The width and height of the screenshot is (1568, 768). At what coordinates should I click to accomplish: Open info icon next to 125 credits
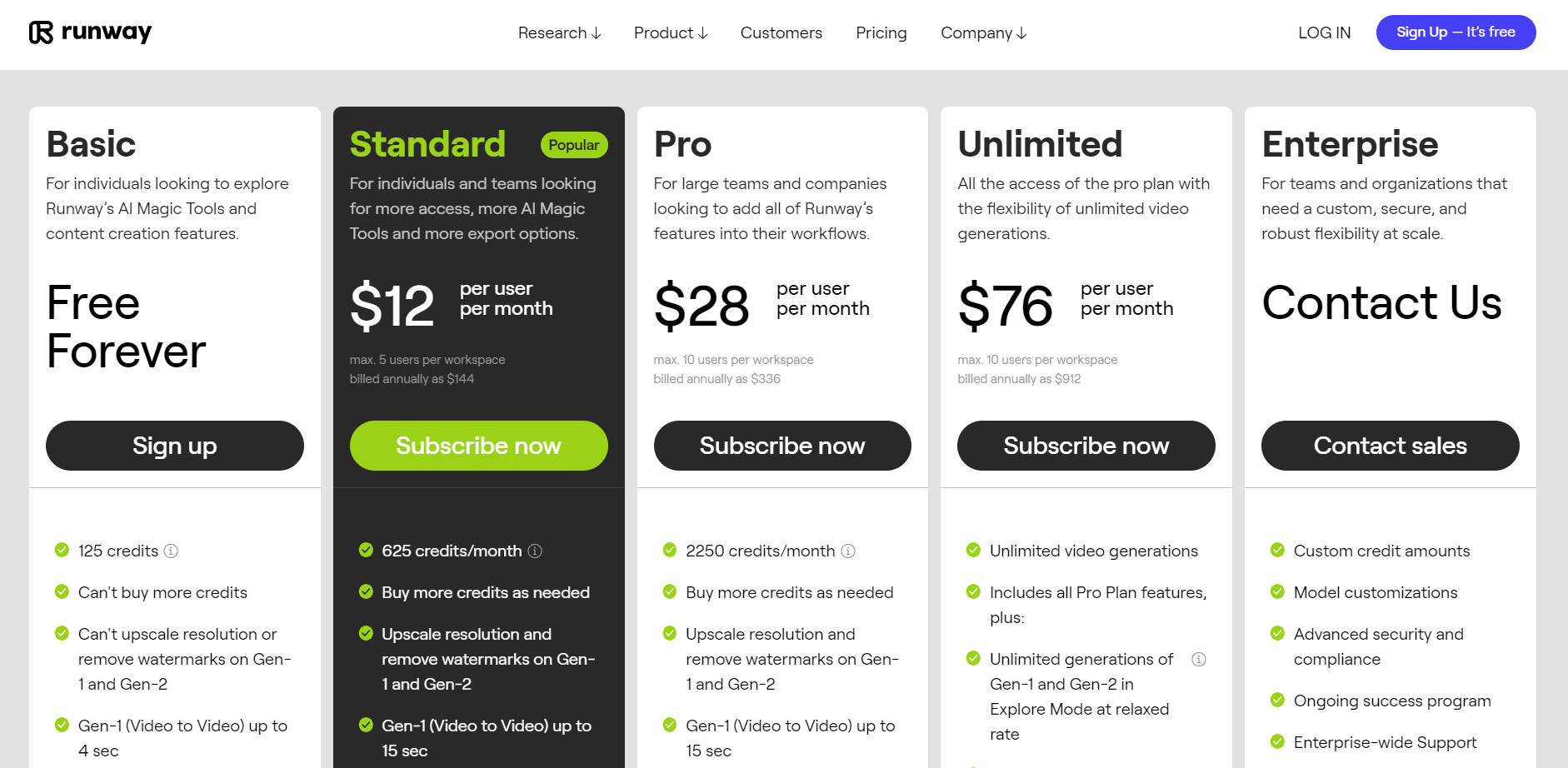171,551
